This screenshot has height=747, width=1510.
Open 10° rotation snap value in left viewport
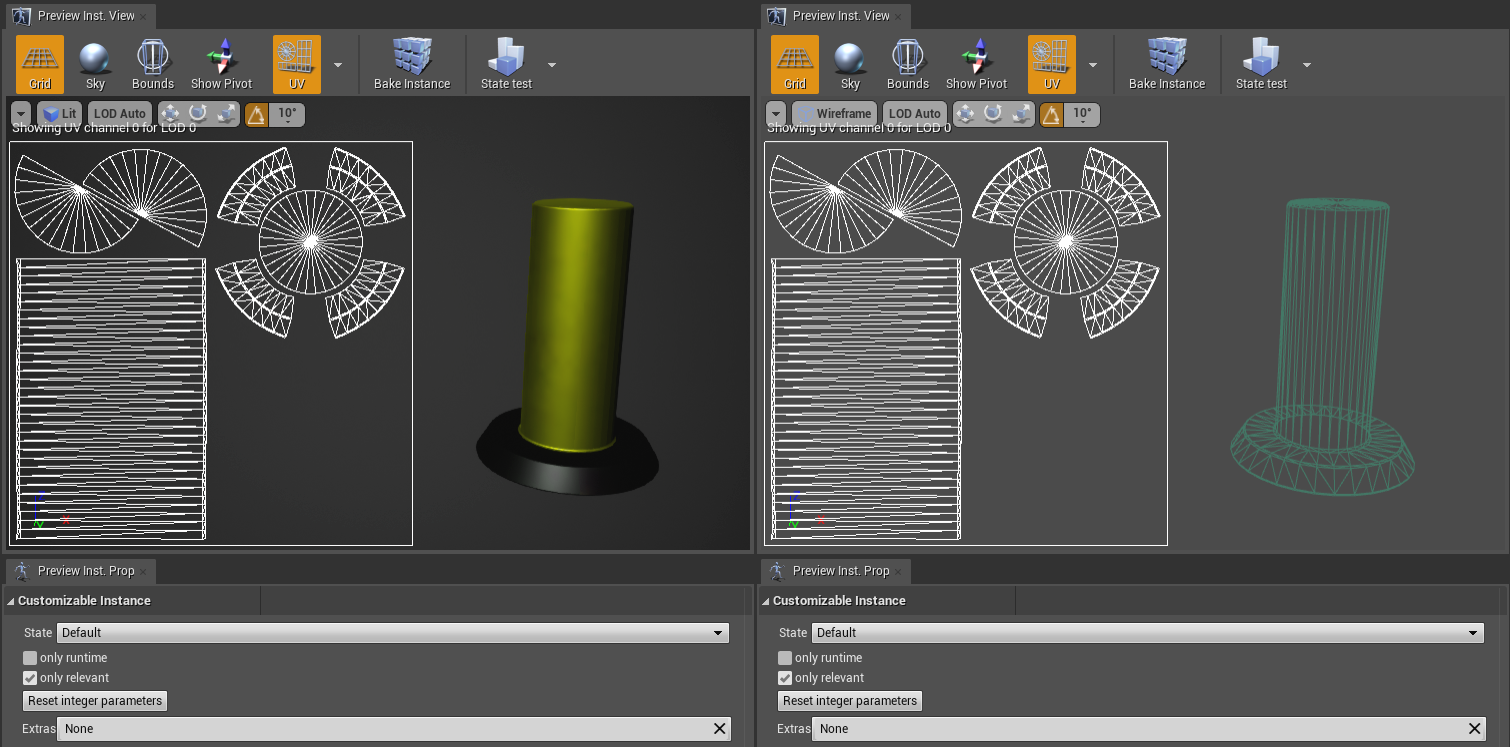[287, 114]
